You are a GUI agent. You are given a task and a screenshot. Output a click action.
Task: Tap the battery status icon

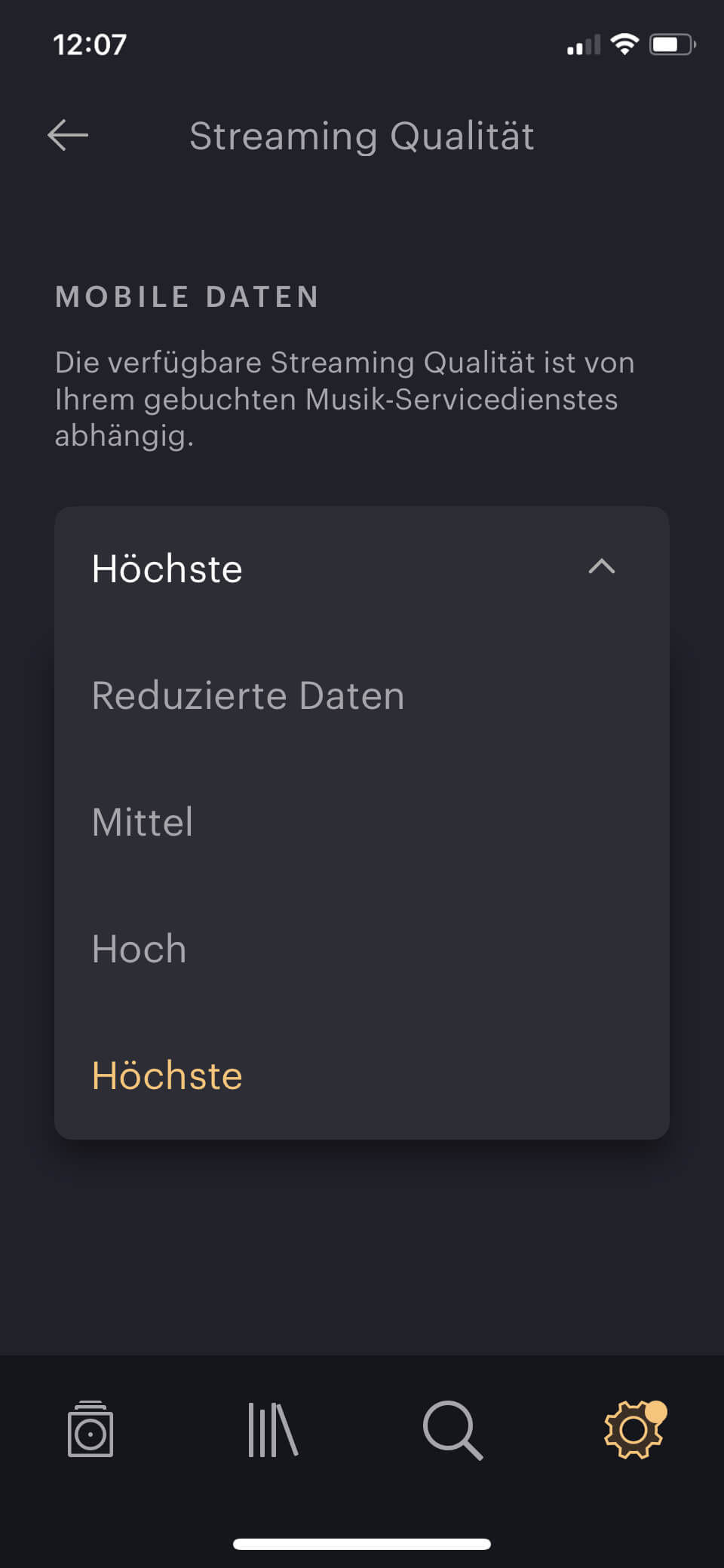click(x=671, y=44)
